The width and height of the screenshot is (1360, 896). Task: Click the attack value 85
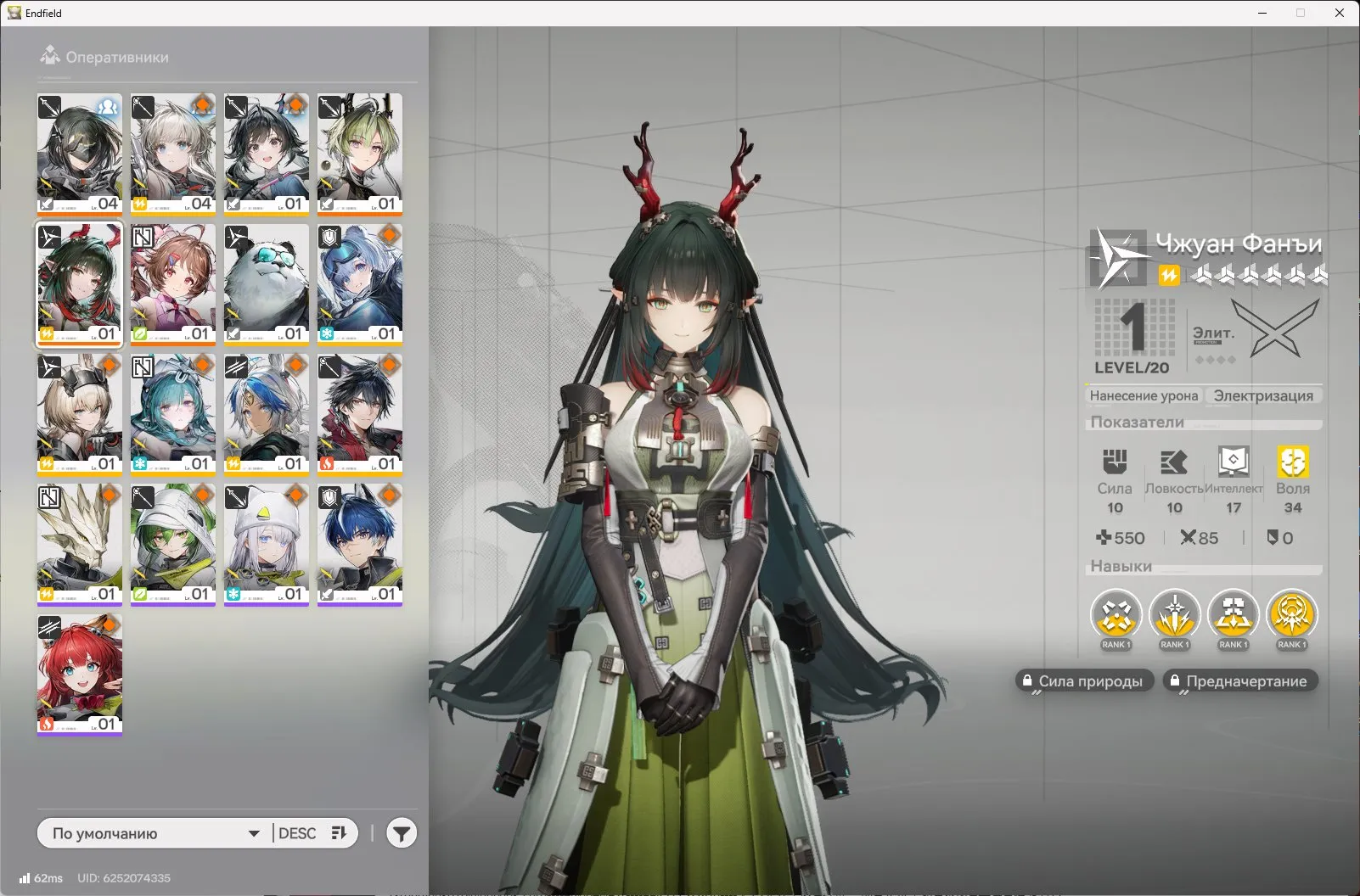(1199, 538)
